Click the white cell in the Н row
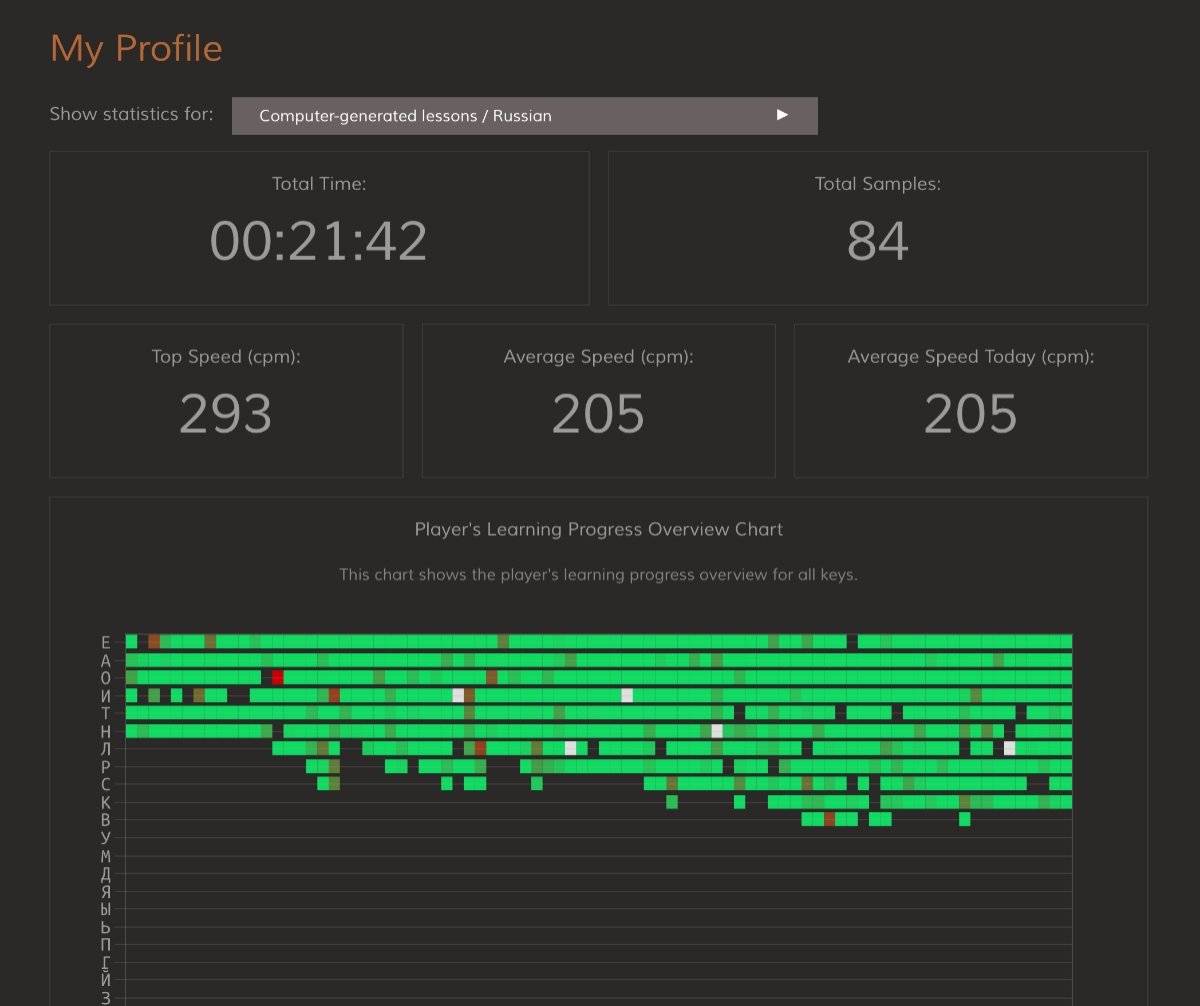1200x1006 pixels. [x=717, y=731]
